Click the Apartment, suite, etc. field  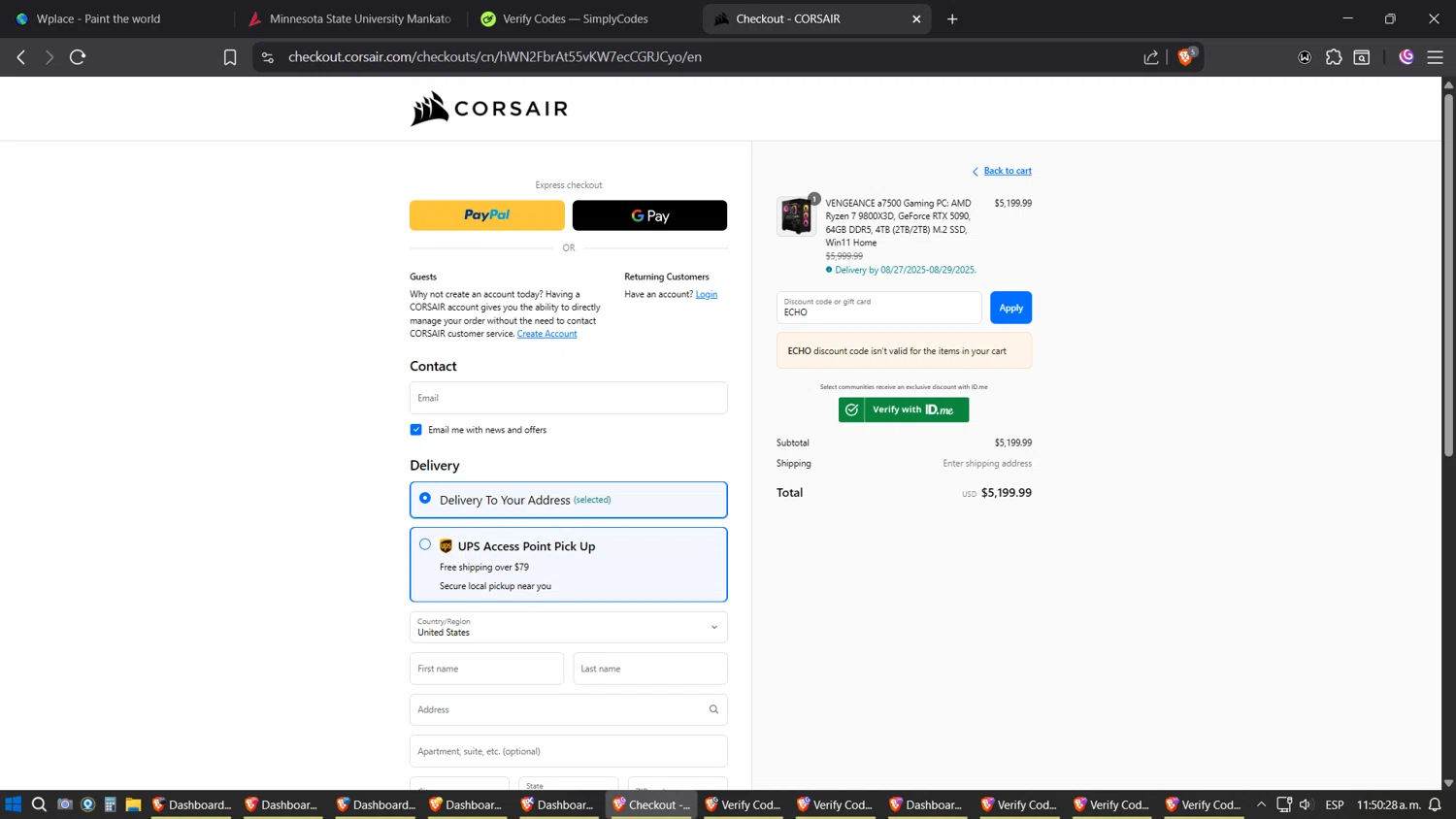[569, 751]
